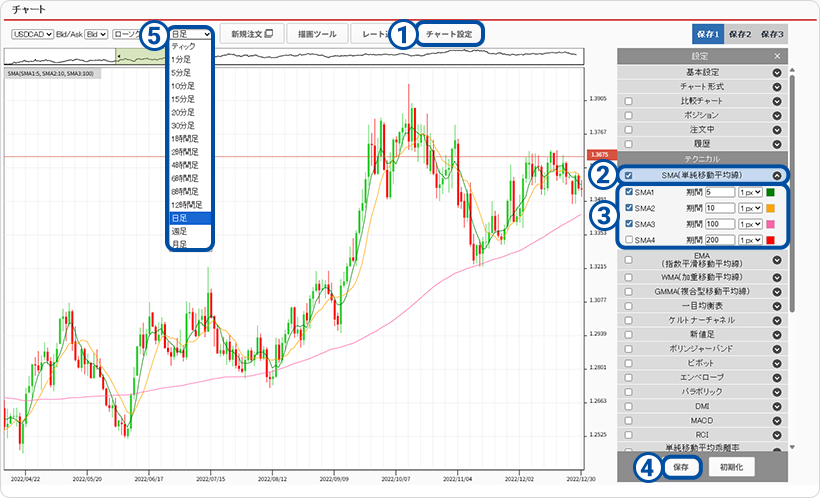Select 週足 from the timeframe list
The height and width of the screenshot is (498, 820).
click(x=180, y=230)
